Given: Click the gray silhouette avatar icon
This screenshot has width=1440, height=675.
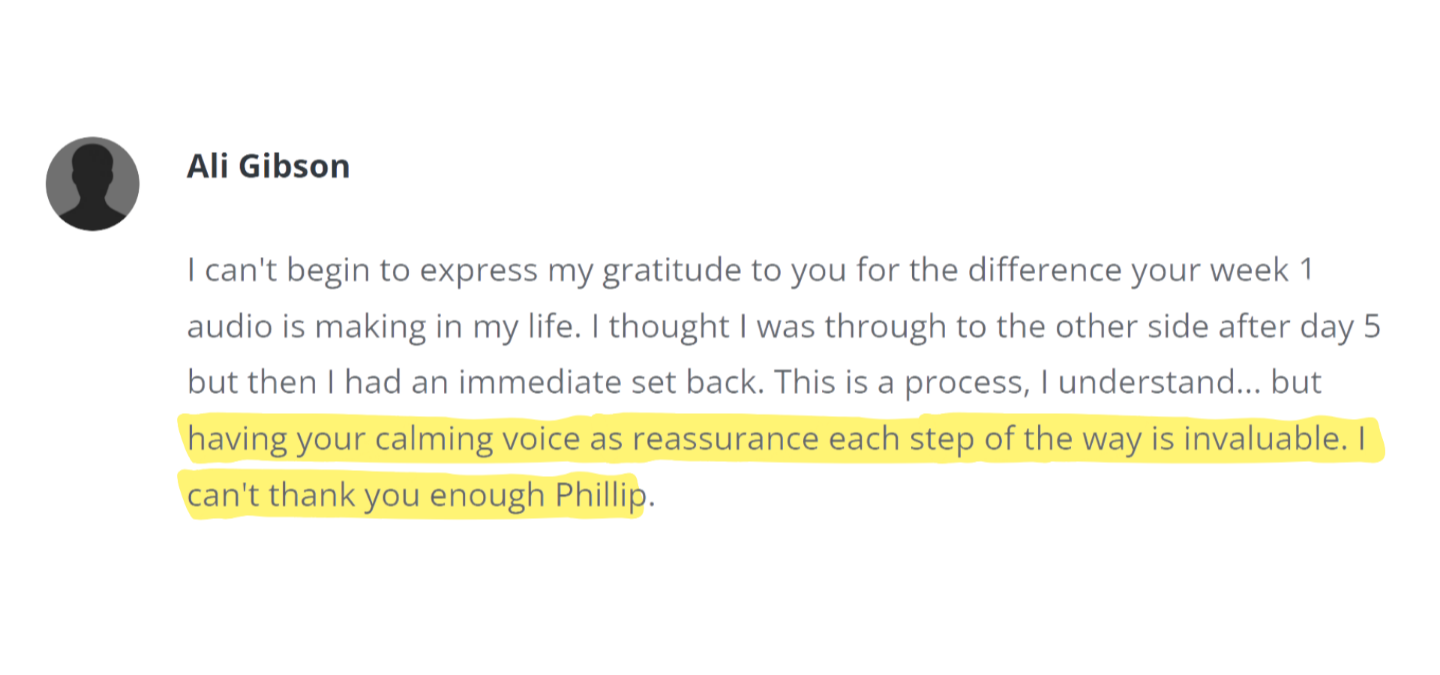Looking at the screenshot, I should point(92,184).
